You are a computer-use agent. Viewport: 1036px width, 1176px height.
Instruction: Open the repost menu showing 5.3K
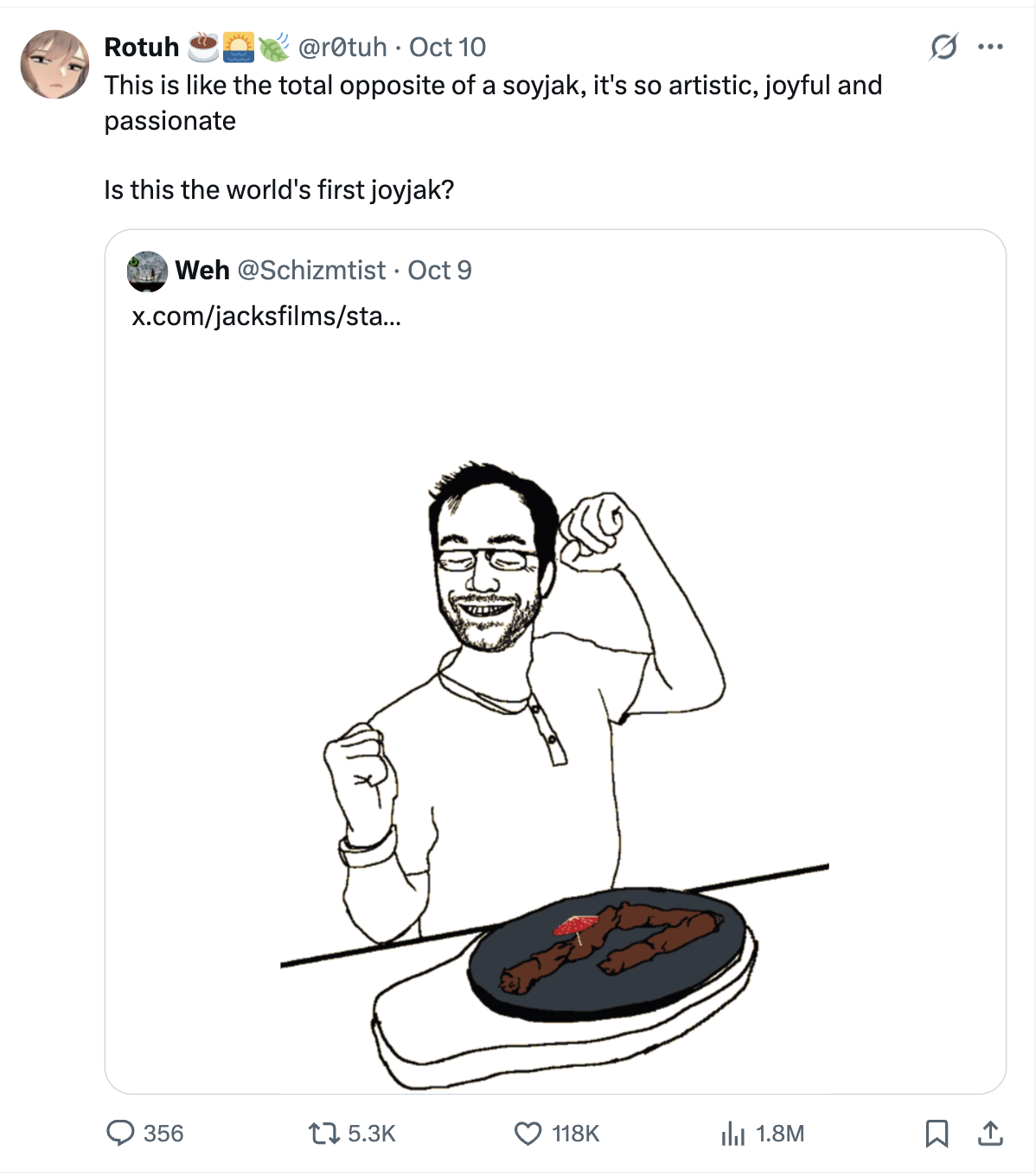323,1133
